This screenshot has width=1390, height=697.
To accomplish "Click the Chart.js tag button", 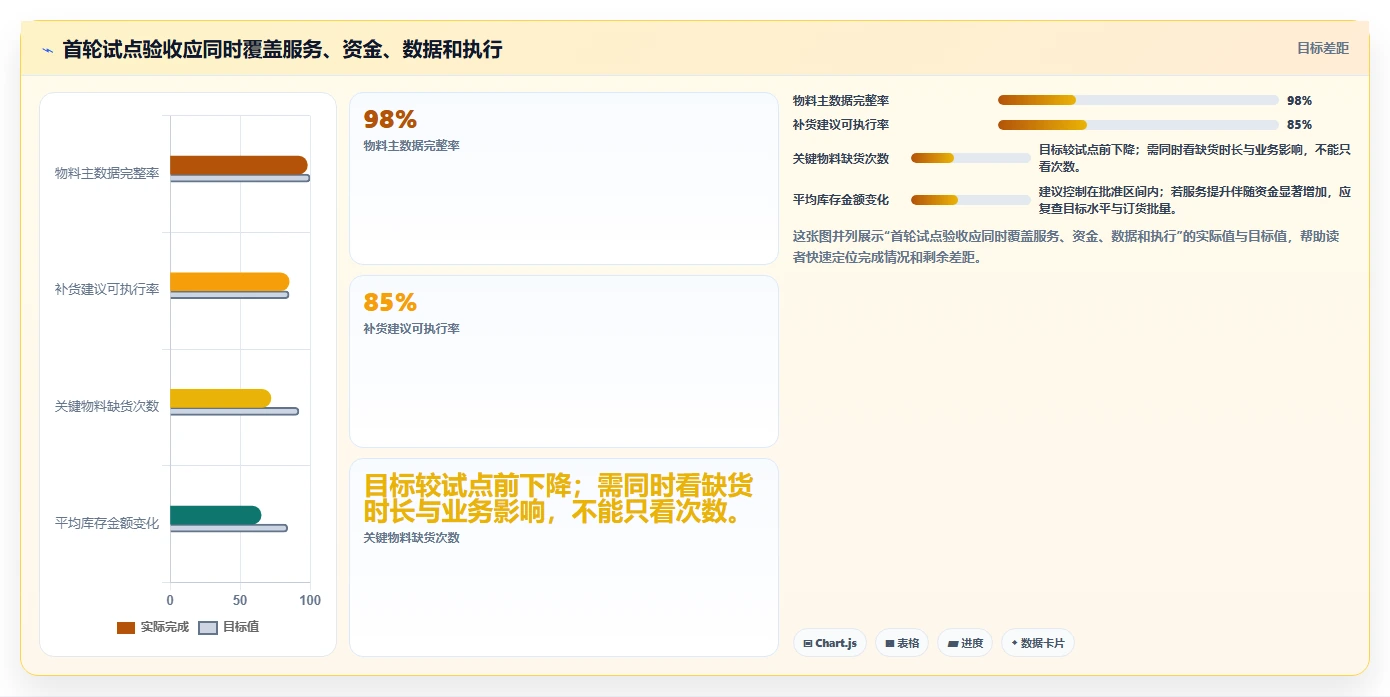I will [x=830, y=643].
